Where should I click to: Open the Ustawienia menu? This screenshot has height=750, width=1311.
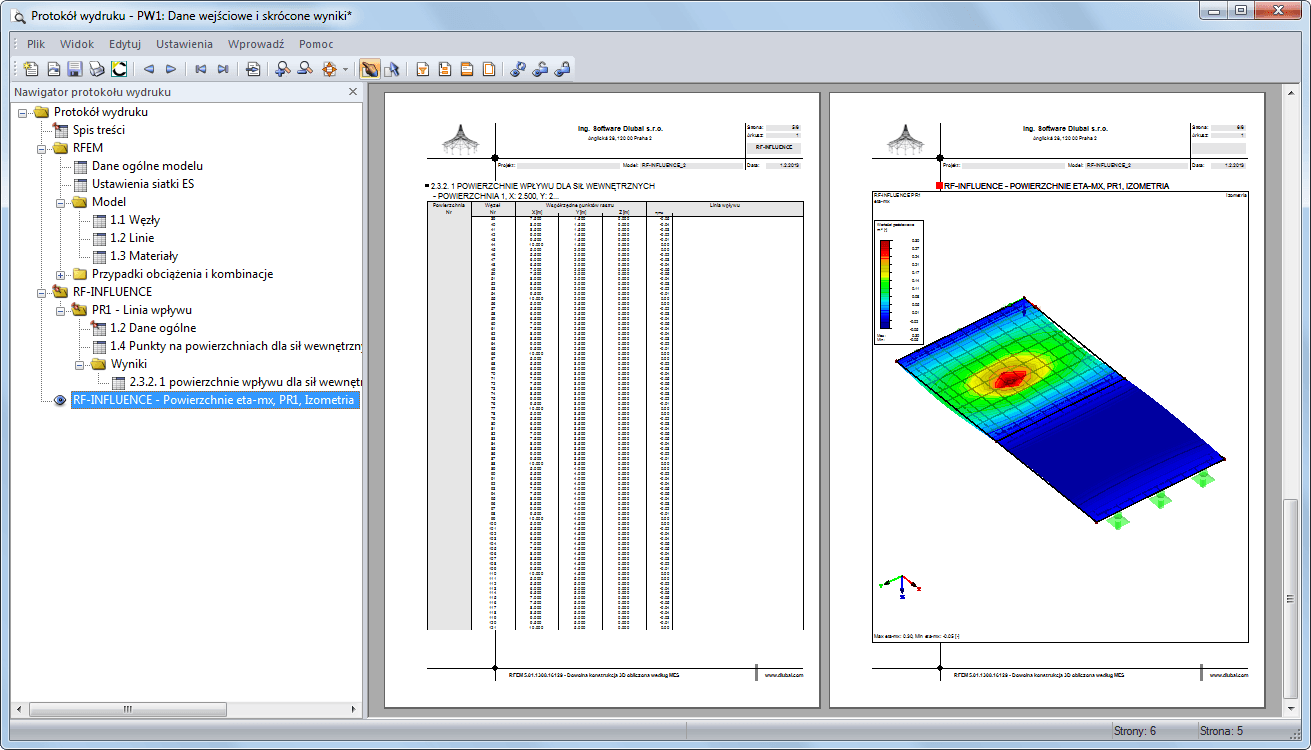[x=184, y=44]
